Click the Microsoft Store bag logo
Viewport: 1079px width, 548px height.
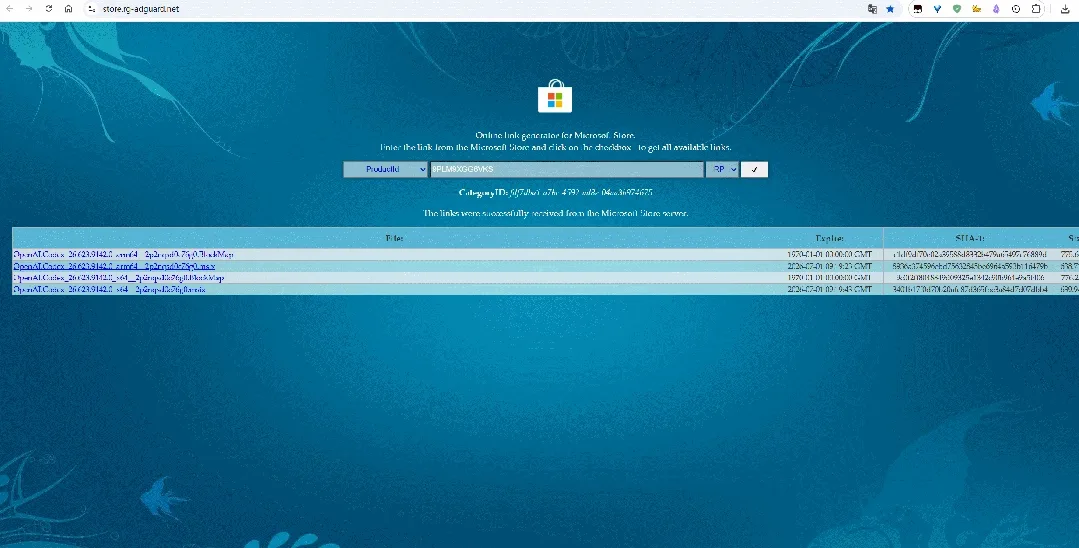point(555,96)
